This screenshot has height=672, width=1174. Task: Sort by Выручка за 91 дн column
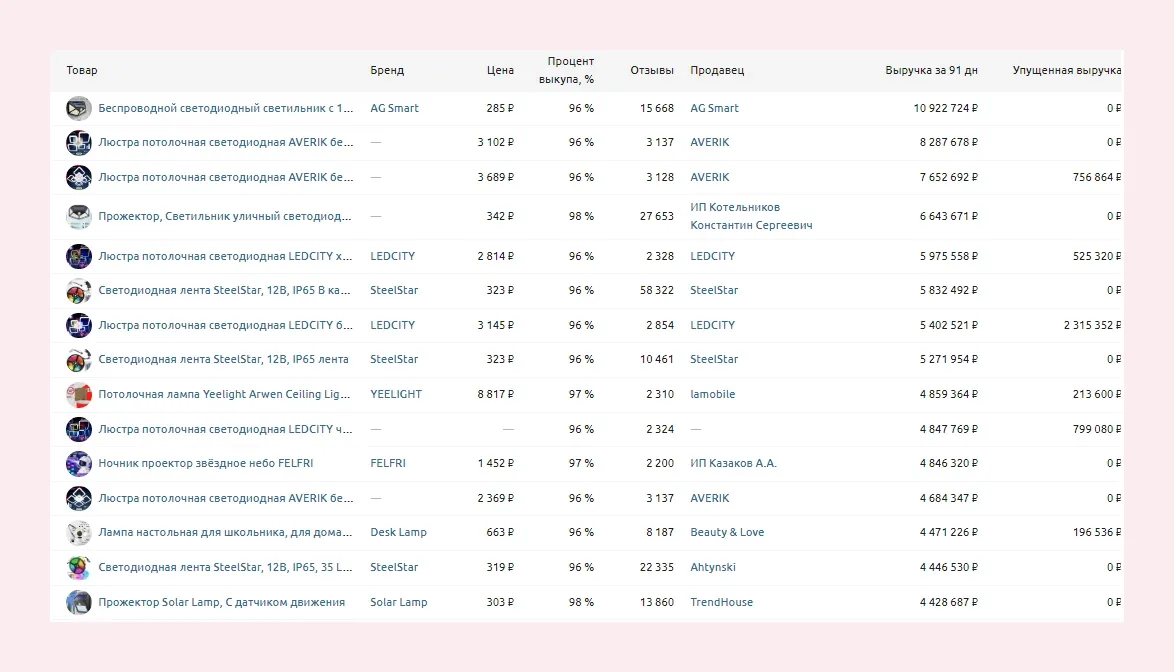click(931, 70)
